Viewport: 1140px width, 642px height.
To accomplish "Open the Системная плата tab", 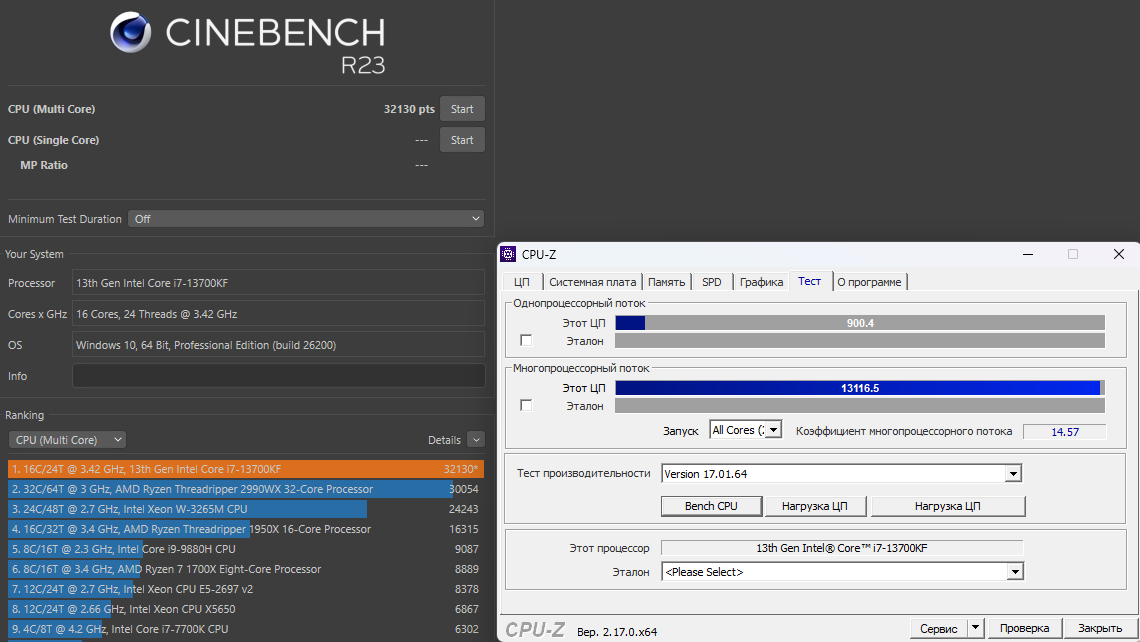I will pyautogui.click(x=593, y=282).
